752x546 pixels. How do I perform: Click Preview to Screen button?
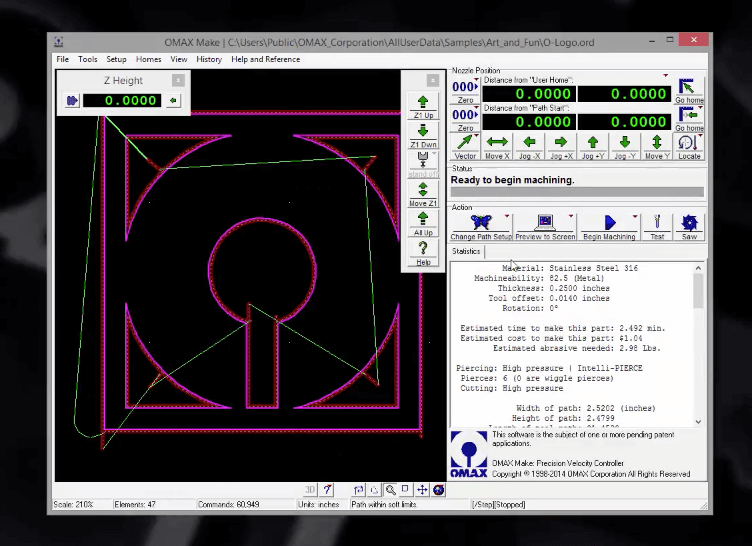point(545,227)
